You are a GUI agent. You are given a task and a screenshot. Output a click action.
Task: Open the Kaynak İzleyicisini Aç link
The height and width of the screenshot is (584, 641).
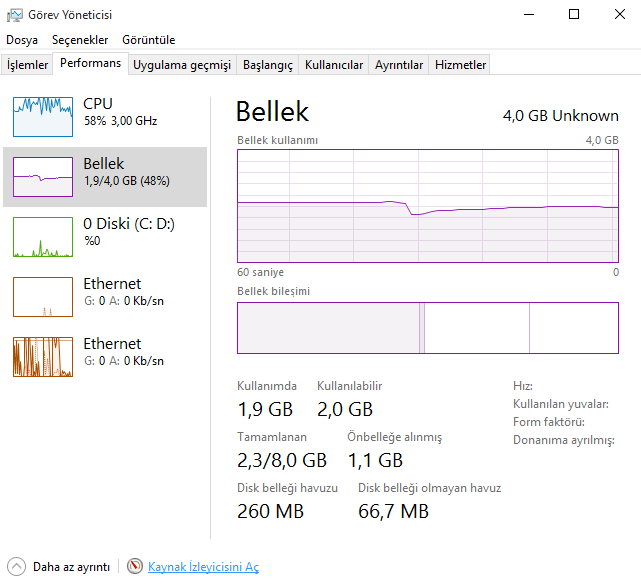click(x=203, y=567)
